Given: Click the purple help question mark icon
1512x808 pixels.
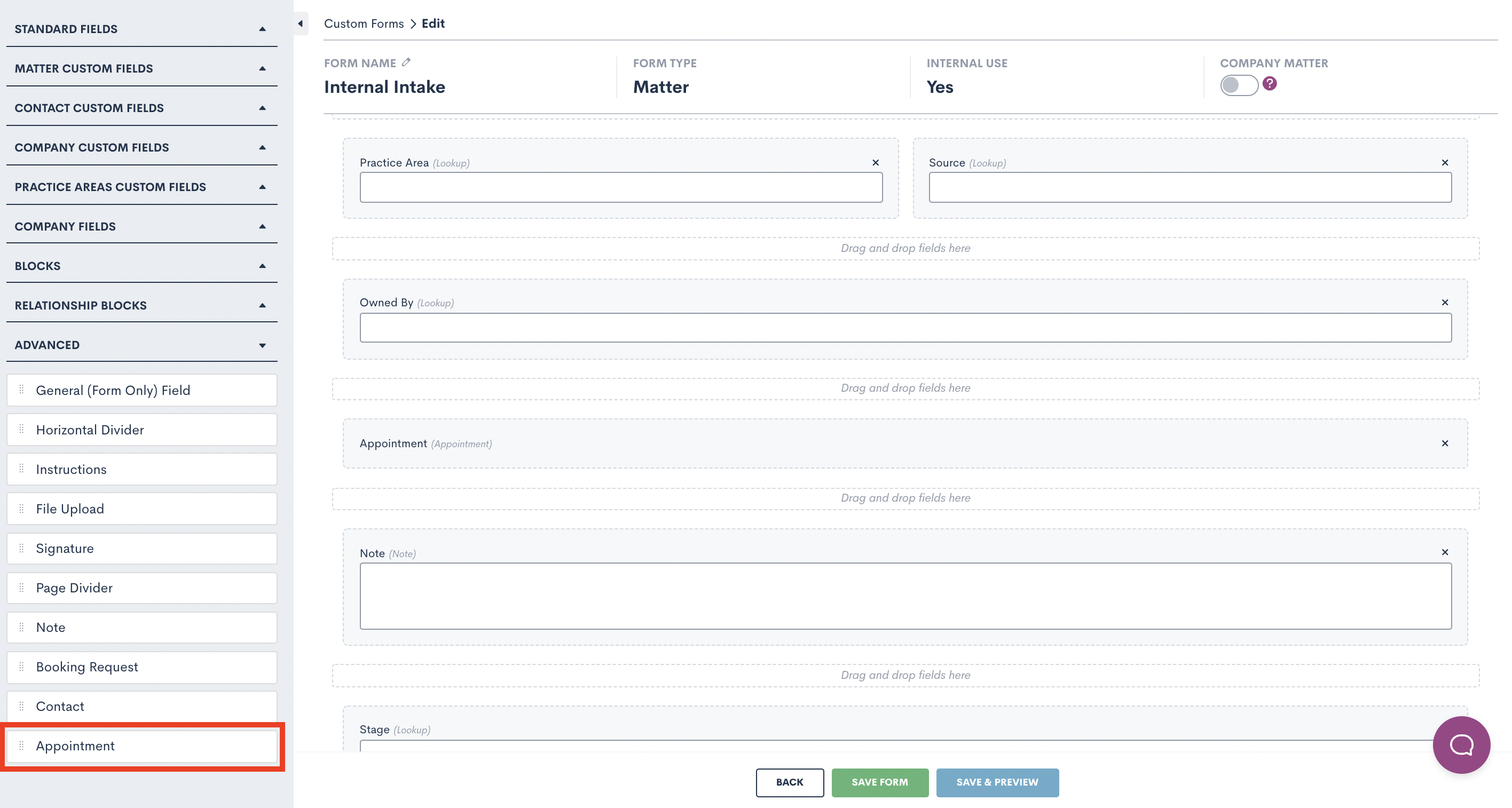Looking at the screenshot, I should tap(1270, 83).
